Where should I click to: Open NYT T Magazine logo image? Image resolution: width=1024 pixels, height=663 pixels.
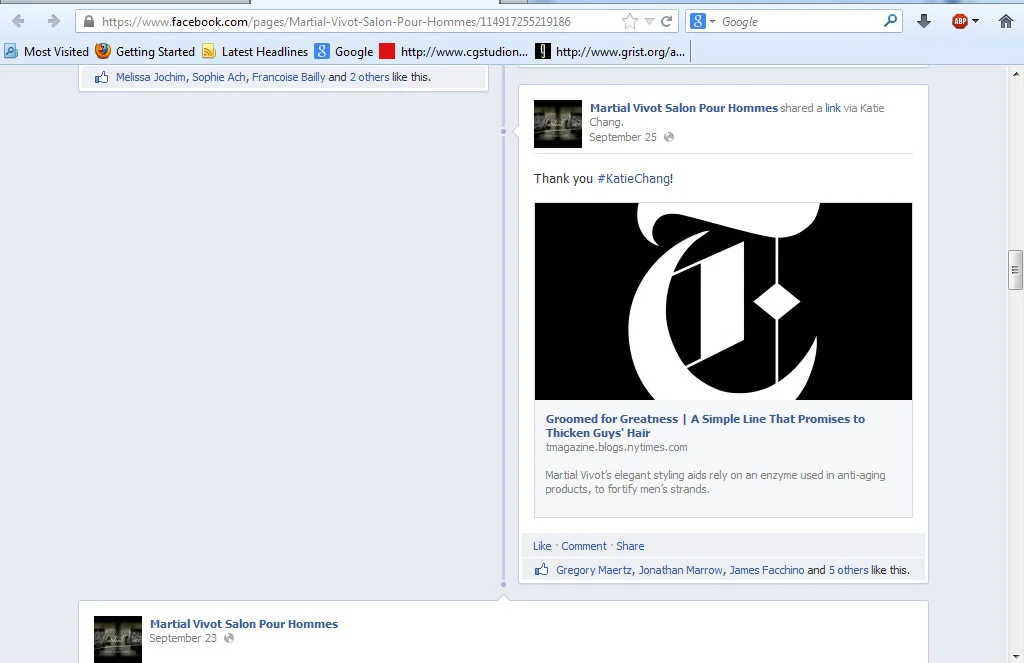click(723, 301)
